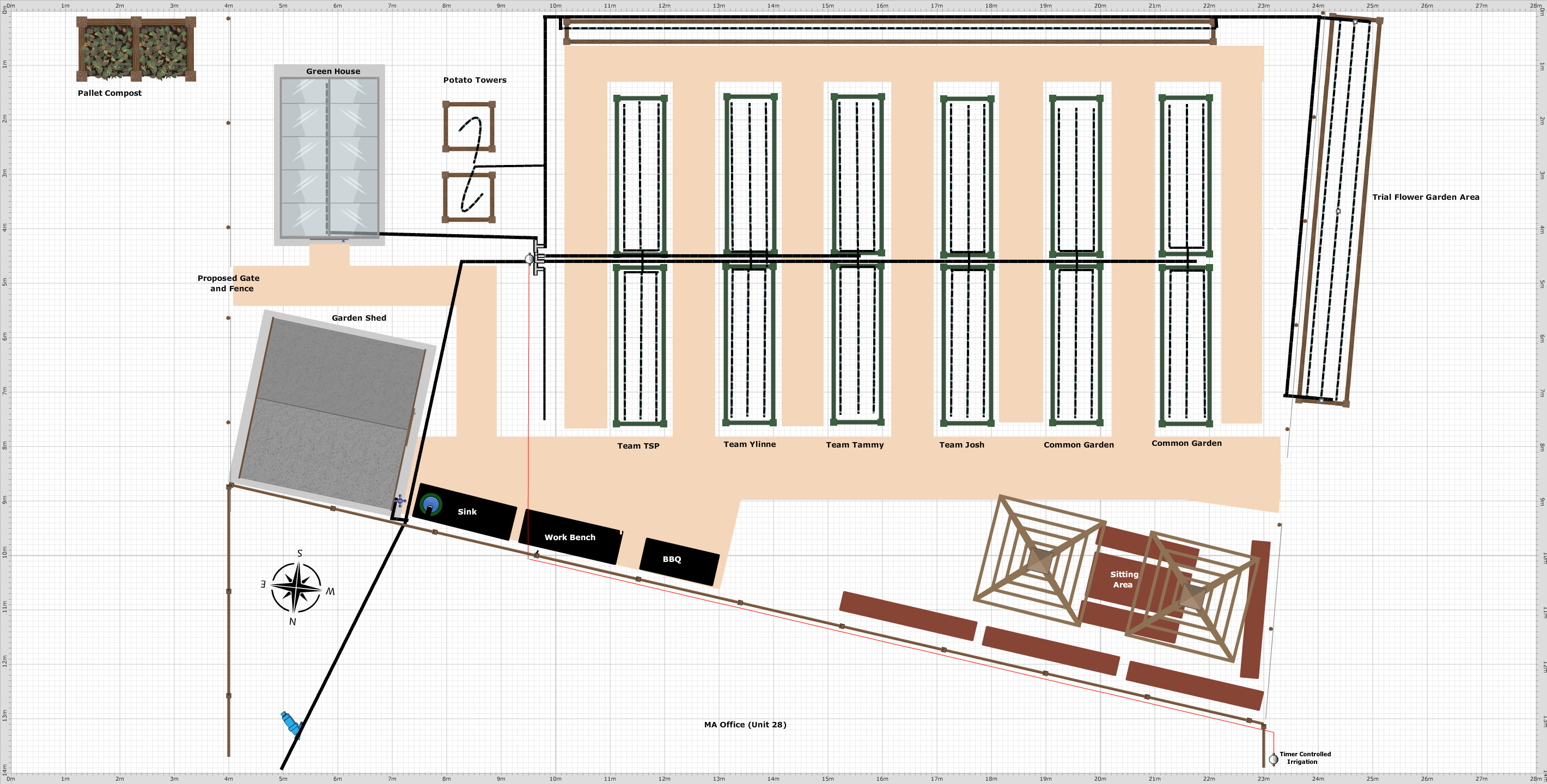Click the Sitting Area label
This screenshot has height=784, width=1547.
(1124, 579)
